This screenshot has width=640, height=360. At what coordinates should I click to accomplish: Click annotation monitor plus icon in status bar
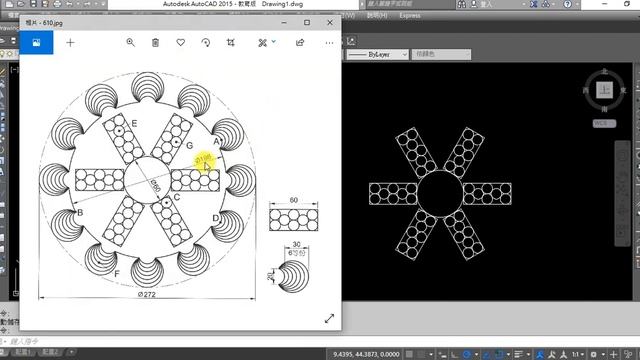[613, 354]
